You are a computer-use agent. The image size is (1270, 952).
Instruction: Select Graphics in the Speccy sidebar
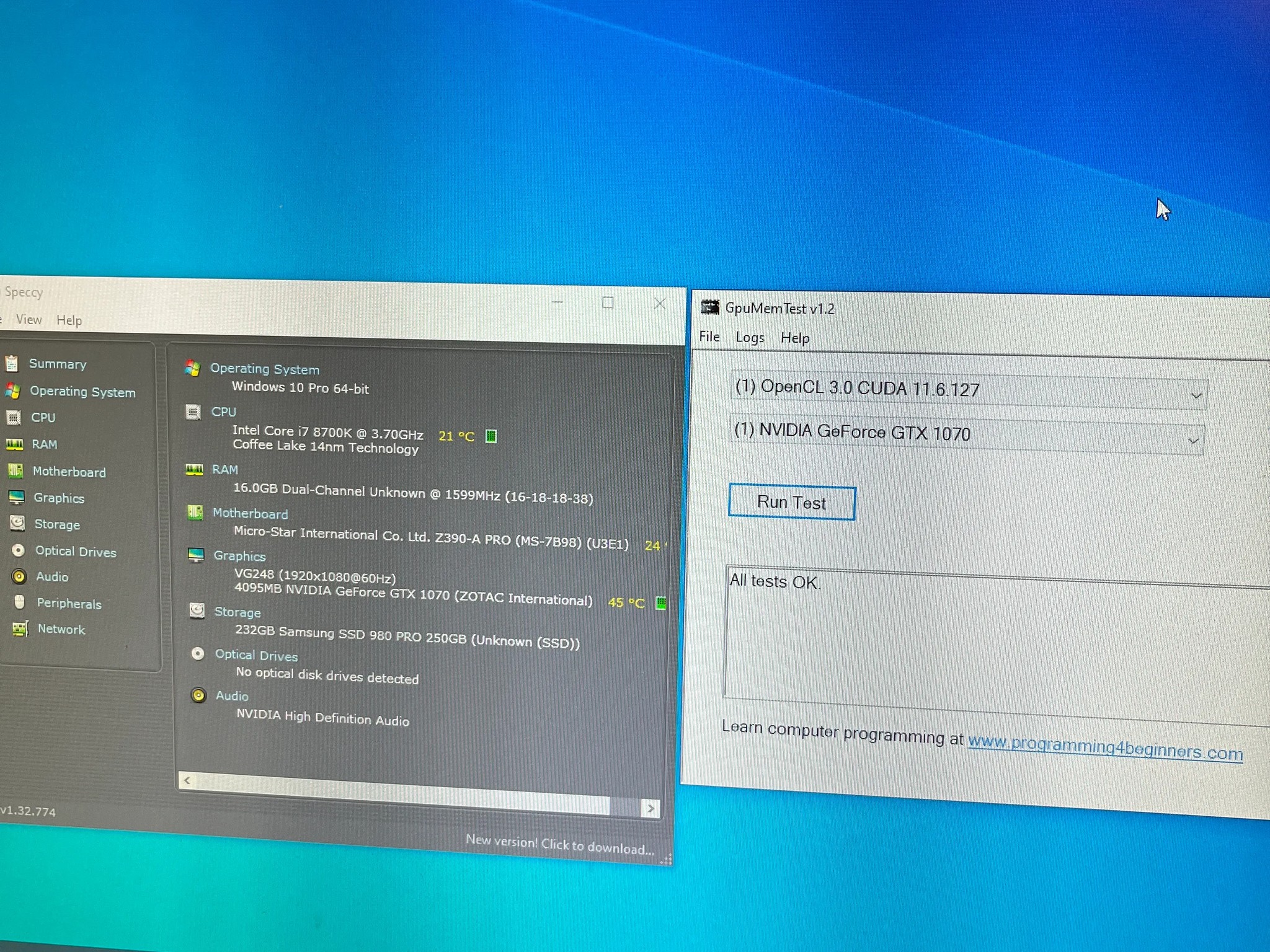click(59, 498)
